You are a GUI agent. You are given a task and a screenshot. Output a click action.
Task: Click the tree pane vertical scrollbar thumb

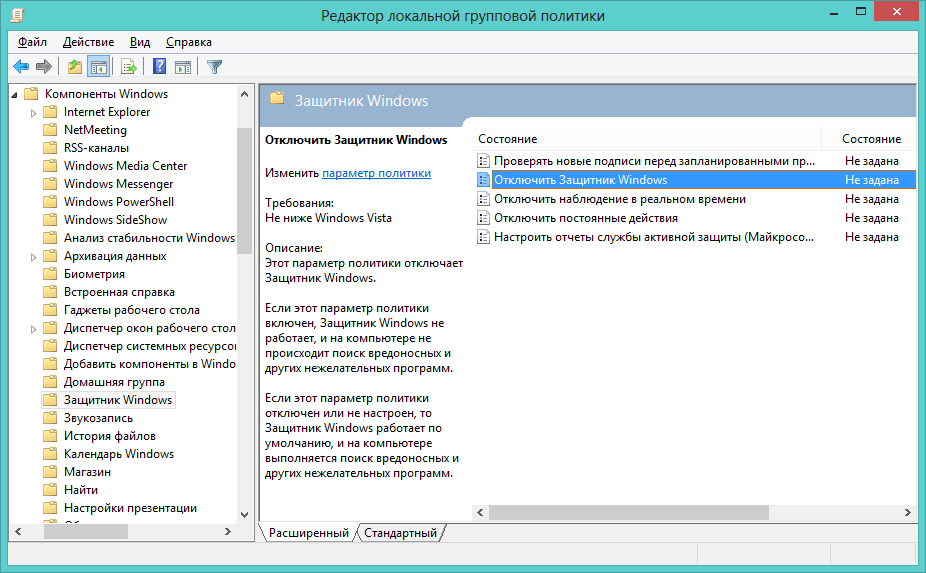(244, 191)
